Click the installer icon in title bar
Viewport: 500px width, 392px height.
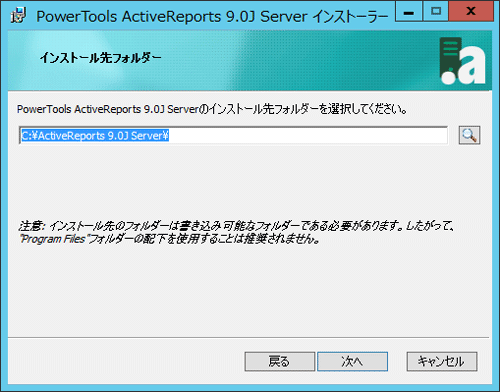point(18,16)
